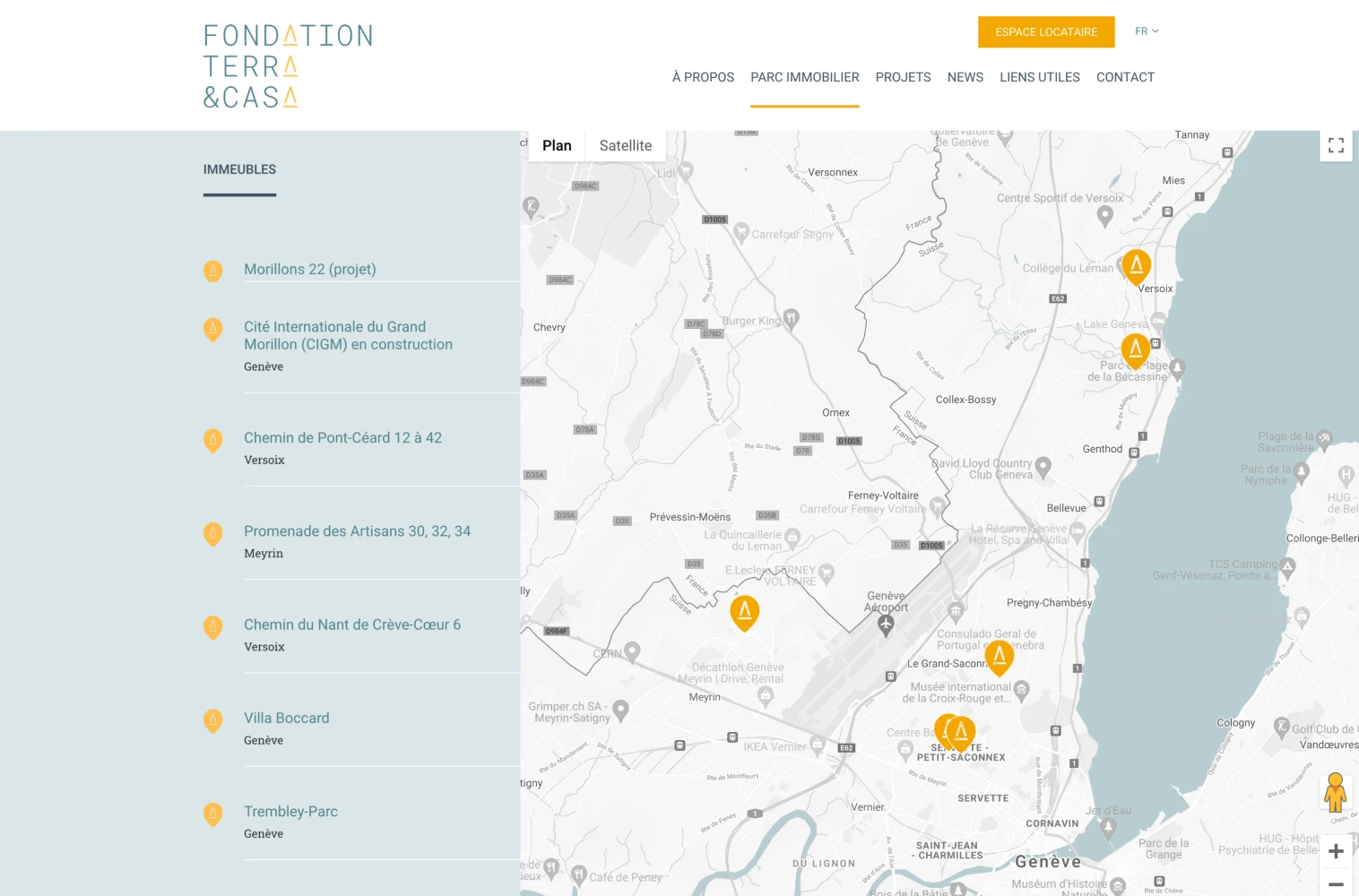Viewport: 1359px width, 896px height.
Task: Zoom in with the map plus button
Action: [x=1336, y=851]
